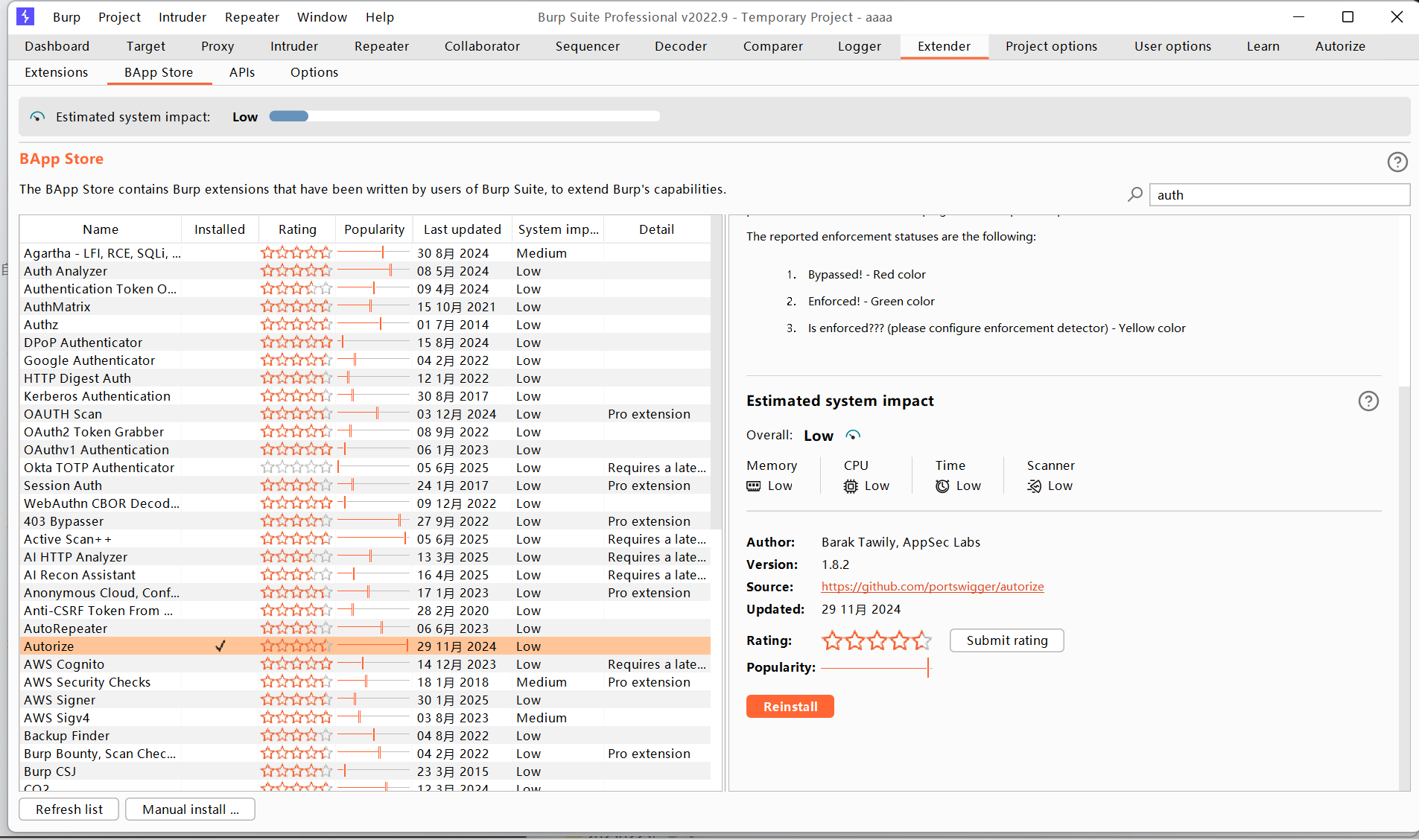Image resolution: width=1419 pixels, height=840 pixels.
Task: Open the Burp menu
Action: pyautogui.click(x=66, y=17)
